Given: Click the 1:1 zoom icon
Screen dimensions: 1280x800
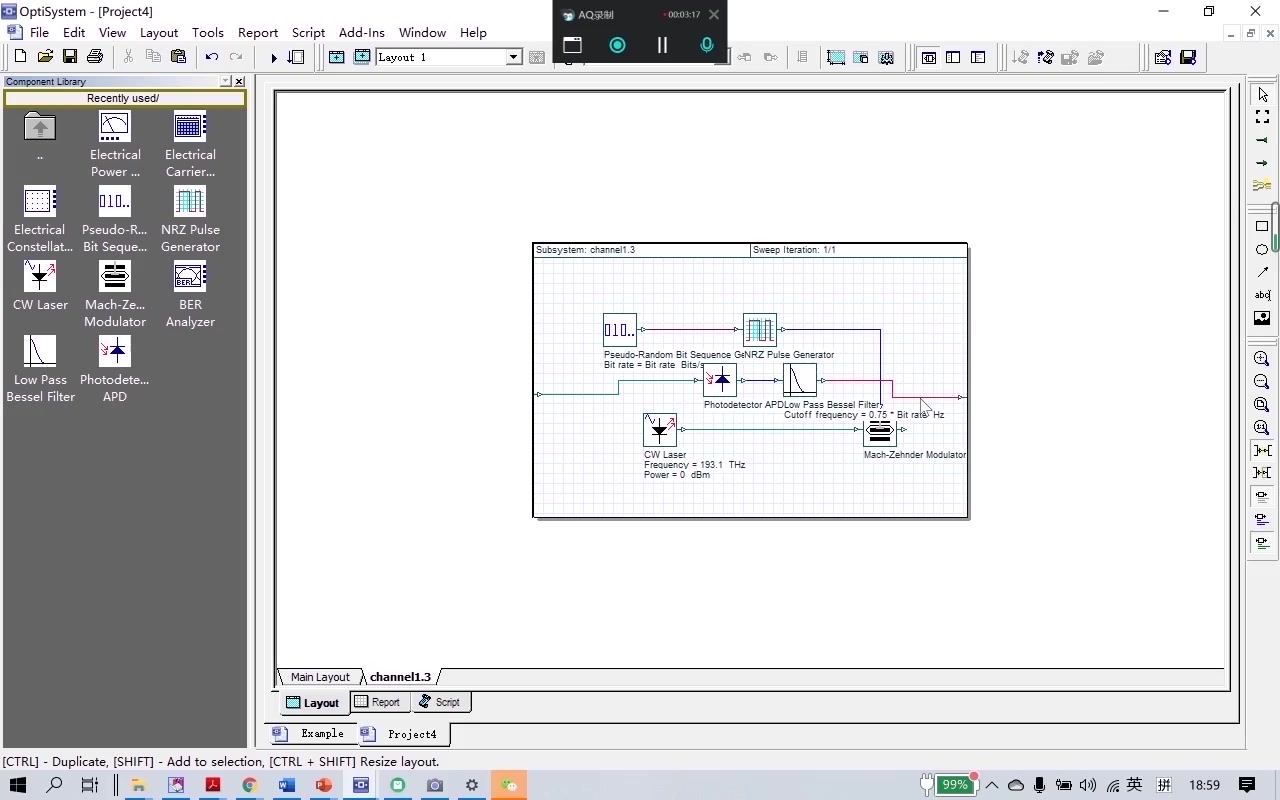Looking at the screenshot, I should click(x=1262, y=428).
